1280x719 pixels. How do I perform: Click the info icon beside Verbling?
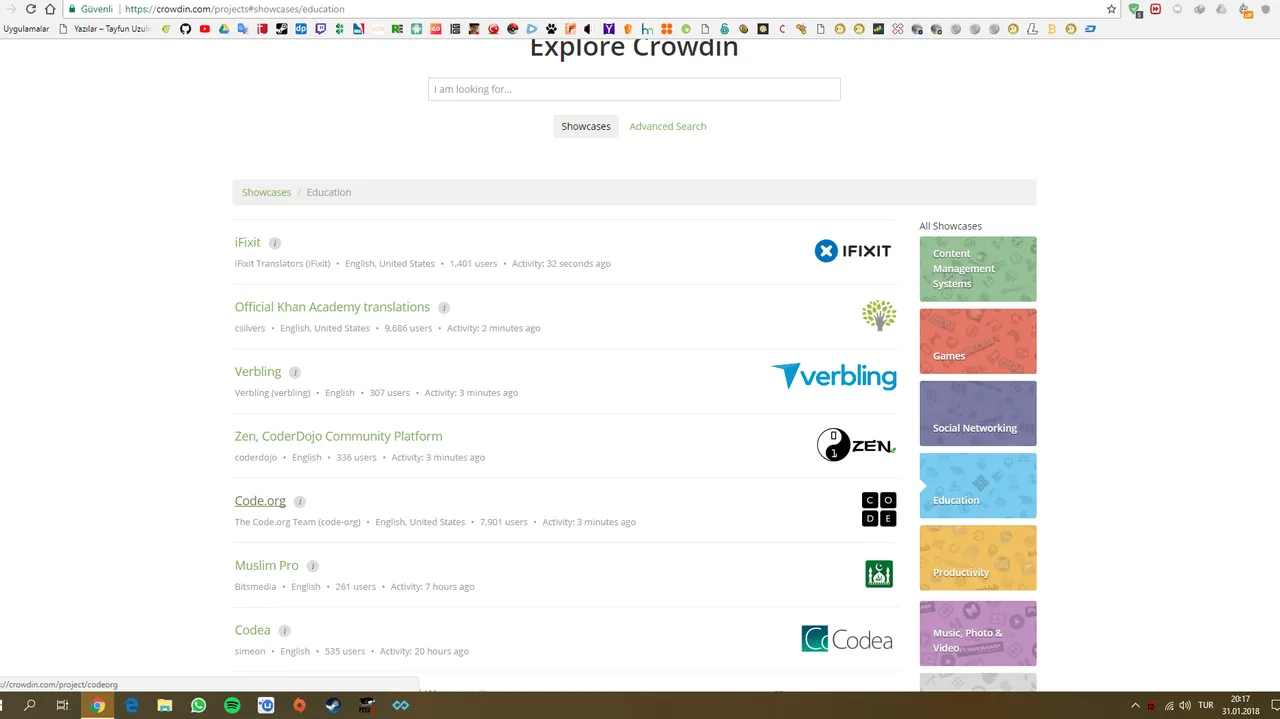[x=295, y=372]
